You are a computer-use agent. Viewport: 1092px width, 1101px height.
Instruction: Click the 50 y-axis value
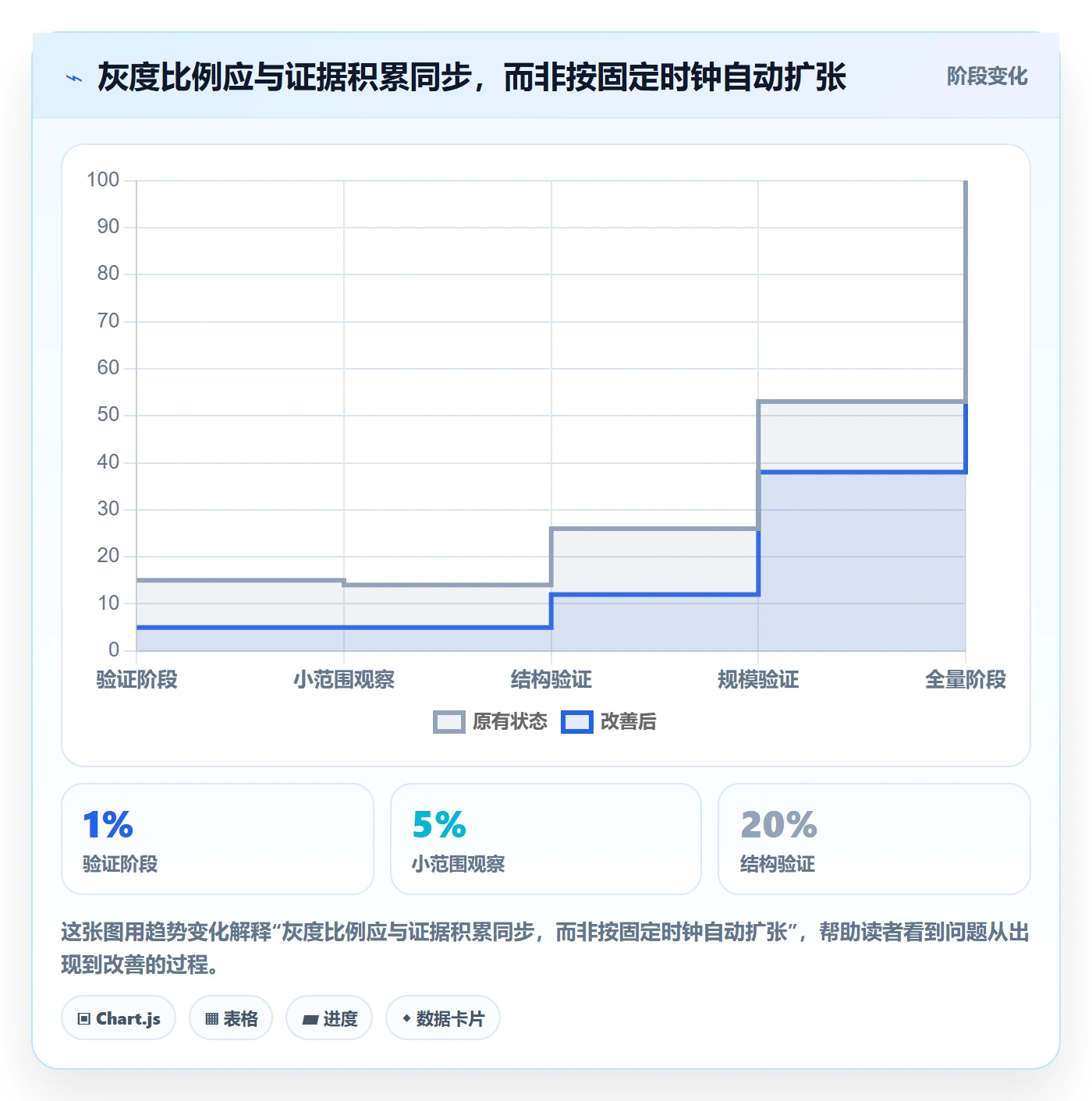coord(108,415)
